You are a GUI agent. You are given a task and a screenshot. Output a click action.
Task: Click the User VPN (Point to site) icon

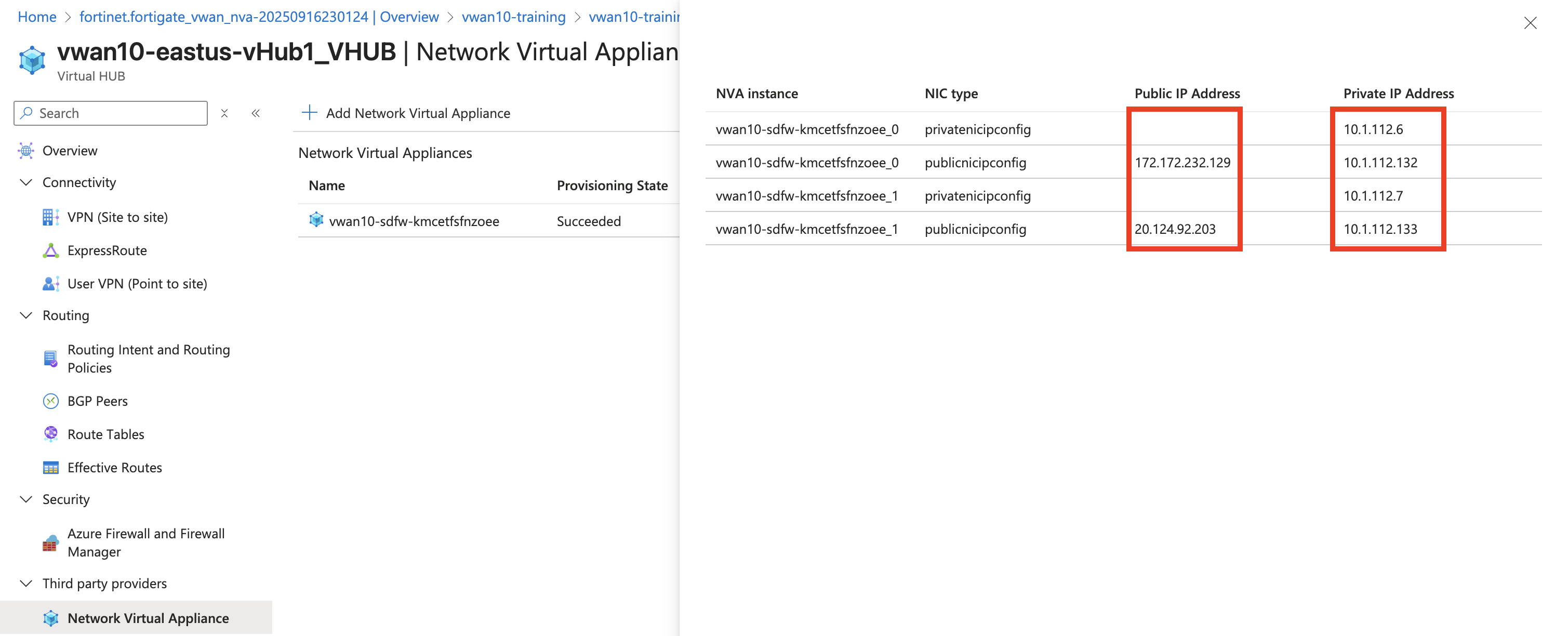point(51,284)
